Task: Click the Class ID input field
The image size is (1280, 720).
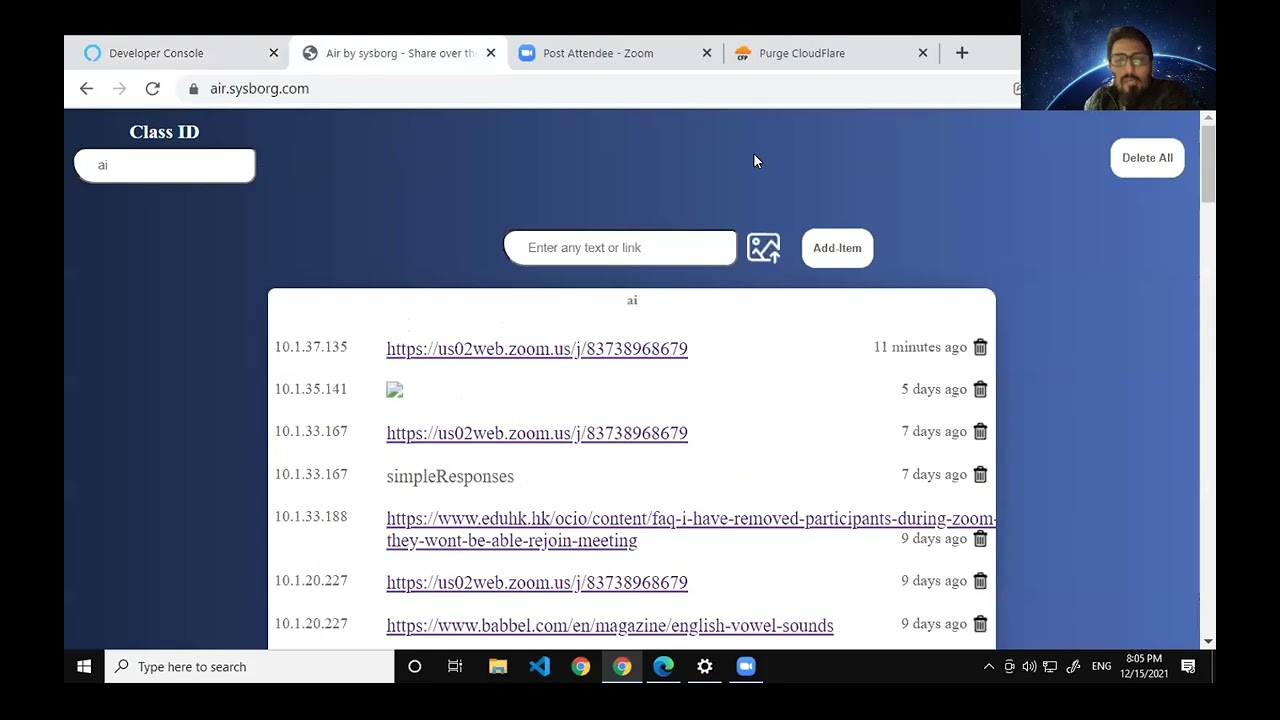Action: (165, 165)
